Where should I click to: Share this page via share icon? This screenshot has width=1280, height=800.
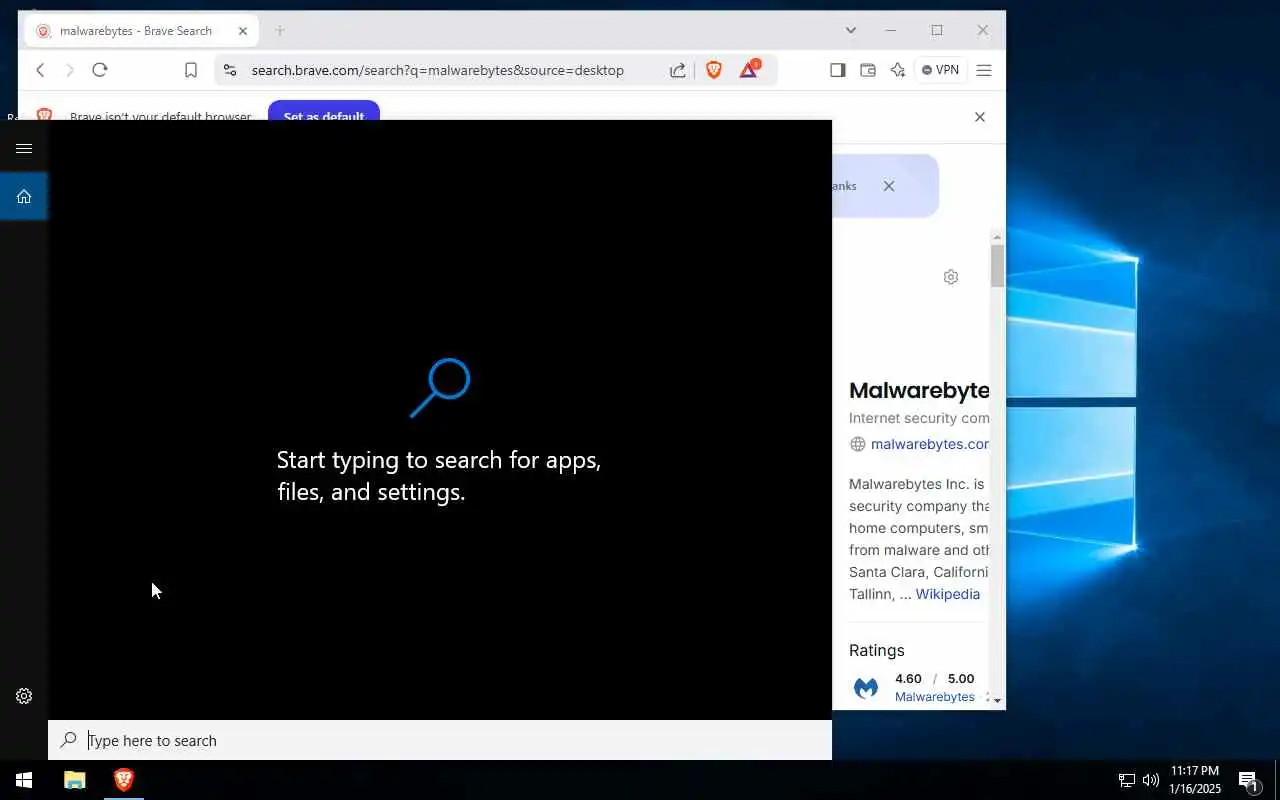[678, 70]
